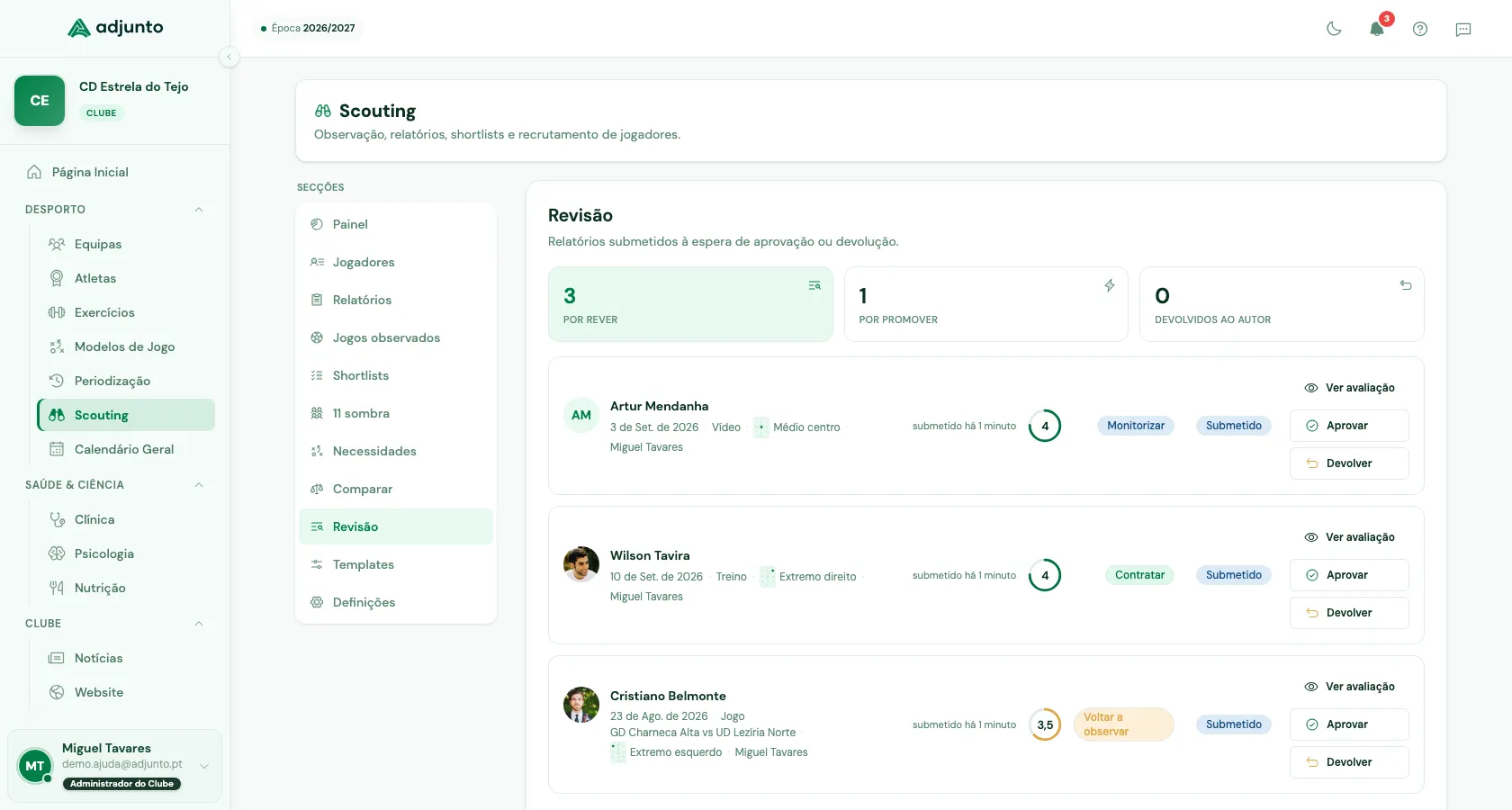The image size is (1512, 810).
Task: Open Miguel Tavares account menu
Action: coord(114,766)
